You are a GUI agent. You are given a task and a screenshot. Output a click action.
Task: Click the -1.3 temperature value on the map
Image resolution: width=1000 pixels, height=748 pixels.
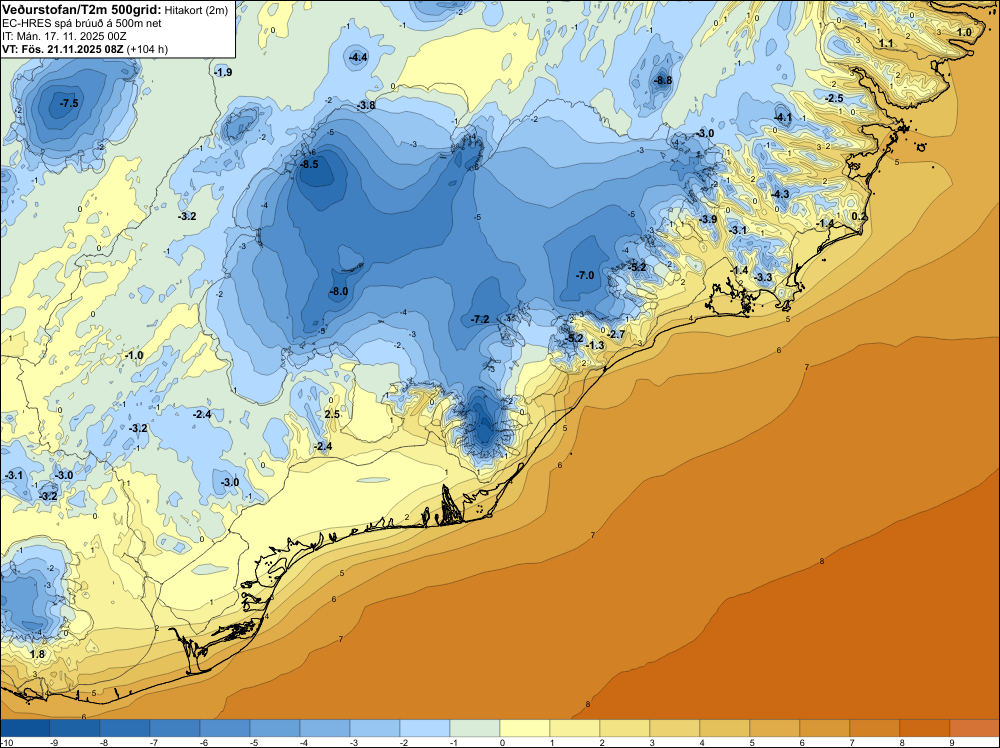click(595, 345)
